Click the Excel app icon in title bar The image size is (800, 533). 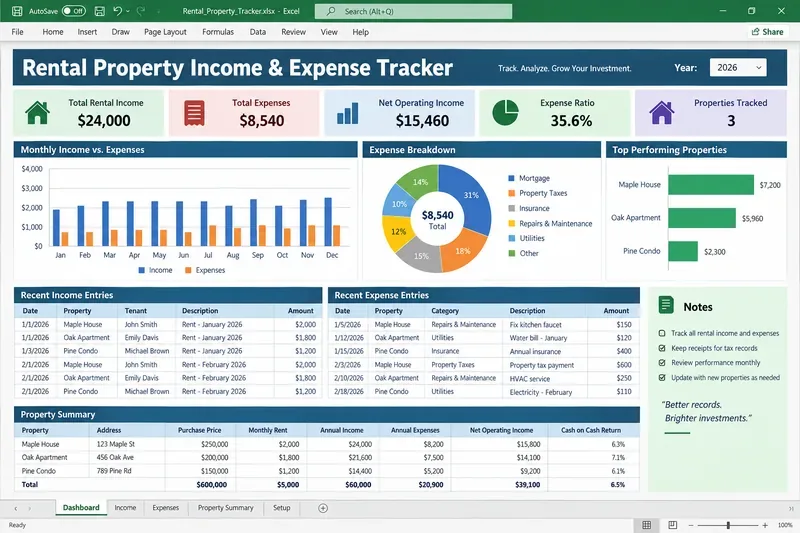[17, 11]
